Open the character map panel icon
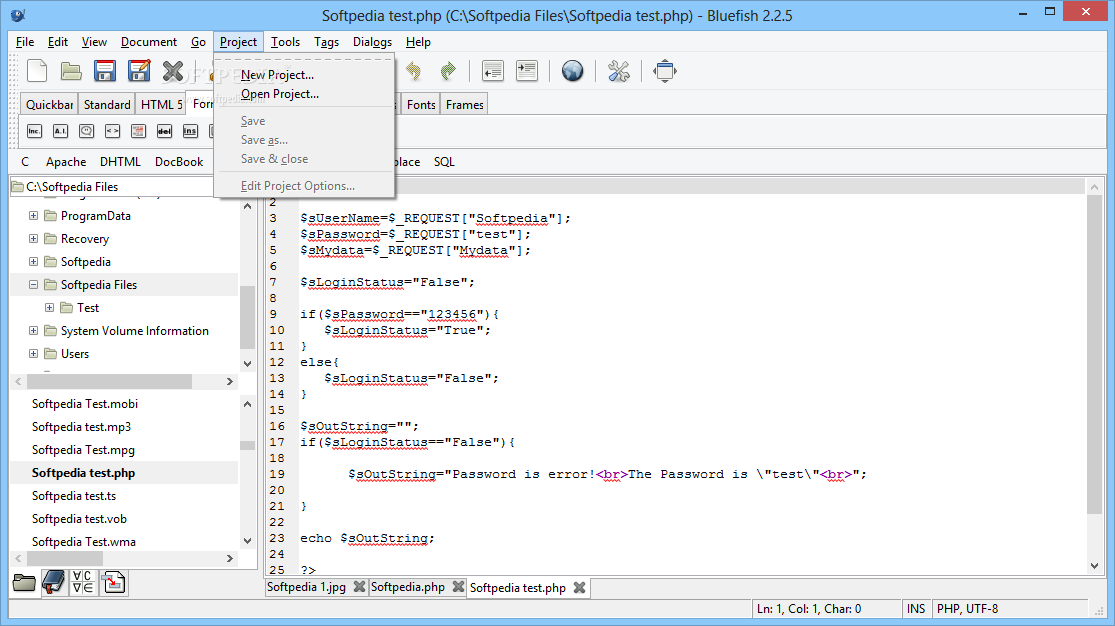1115x626 pixels. tap(83, 583)
